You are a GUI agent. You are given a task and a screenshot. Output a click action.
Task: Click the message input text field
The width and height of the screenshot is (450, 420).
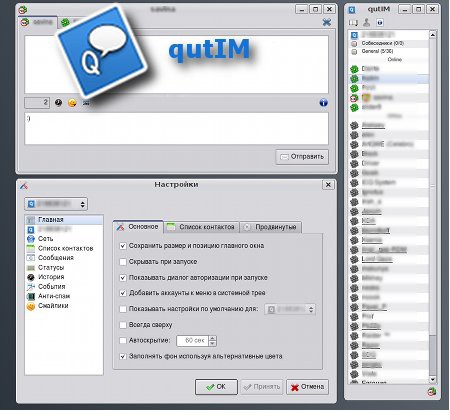click(x=176, y=128)
